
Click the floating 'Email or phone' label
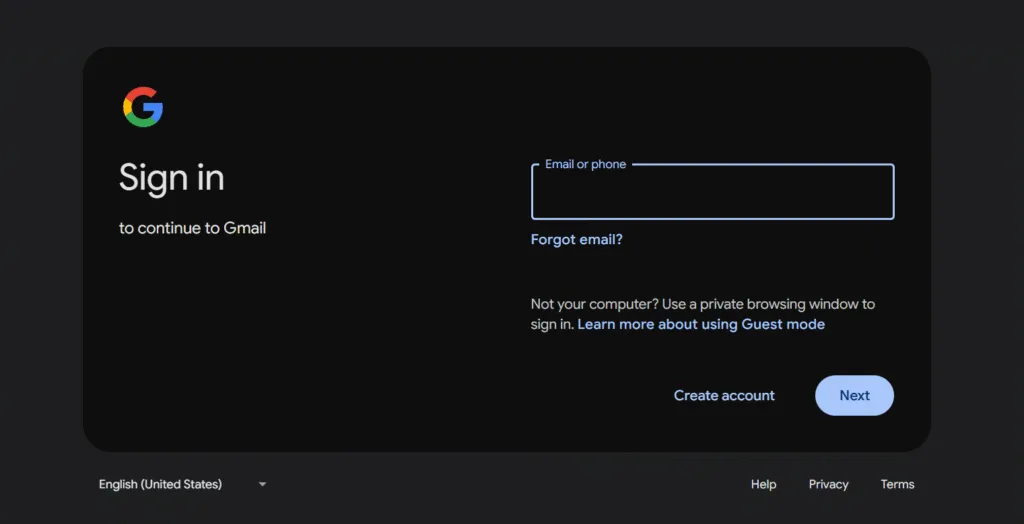(585, 164)
